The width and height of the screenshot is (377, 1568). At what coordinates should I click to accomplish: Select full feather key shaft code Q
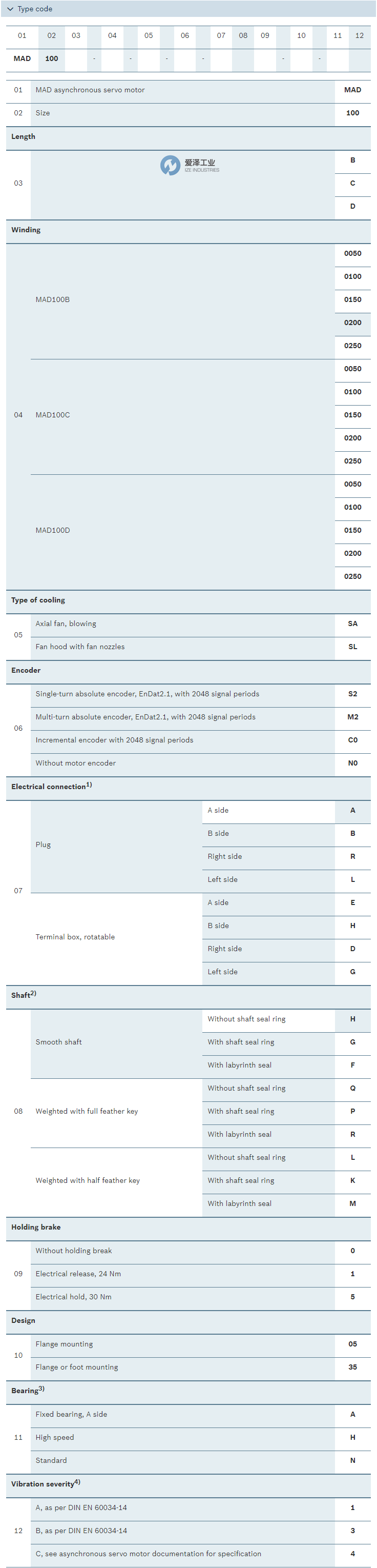click(x=353, y=1089)
